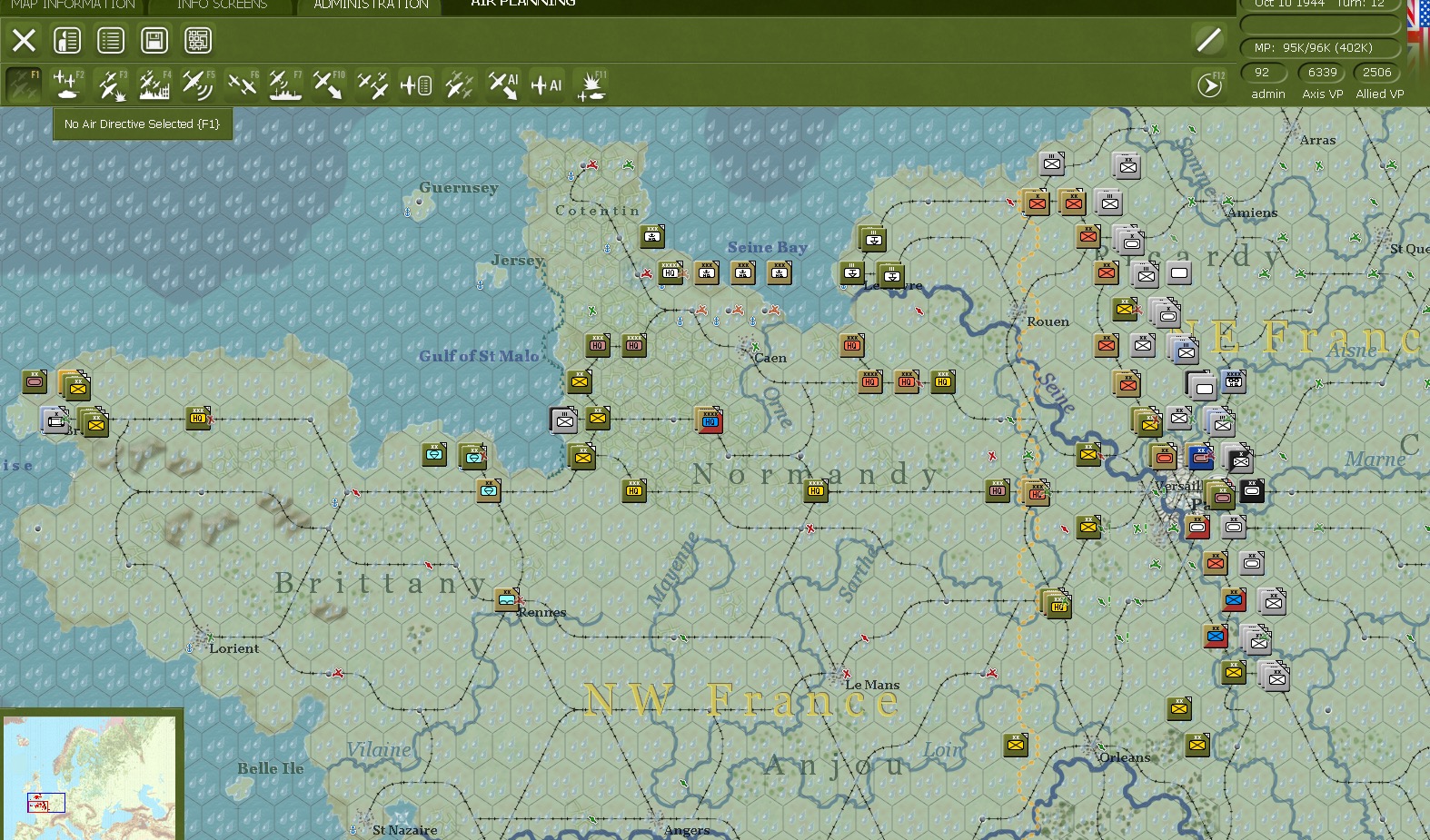The height and width of the screenshot is (840, 1430).
Task: Pick the Strategic Bombing directive F4 icon
Action: click(x=154, y=84)
